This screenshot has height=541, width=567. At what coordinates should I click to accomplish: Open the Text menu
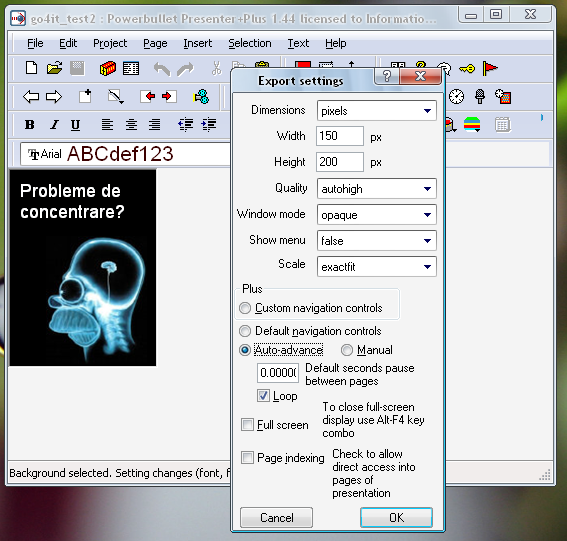(298, 43)
